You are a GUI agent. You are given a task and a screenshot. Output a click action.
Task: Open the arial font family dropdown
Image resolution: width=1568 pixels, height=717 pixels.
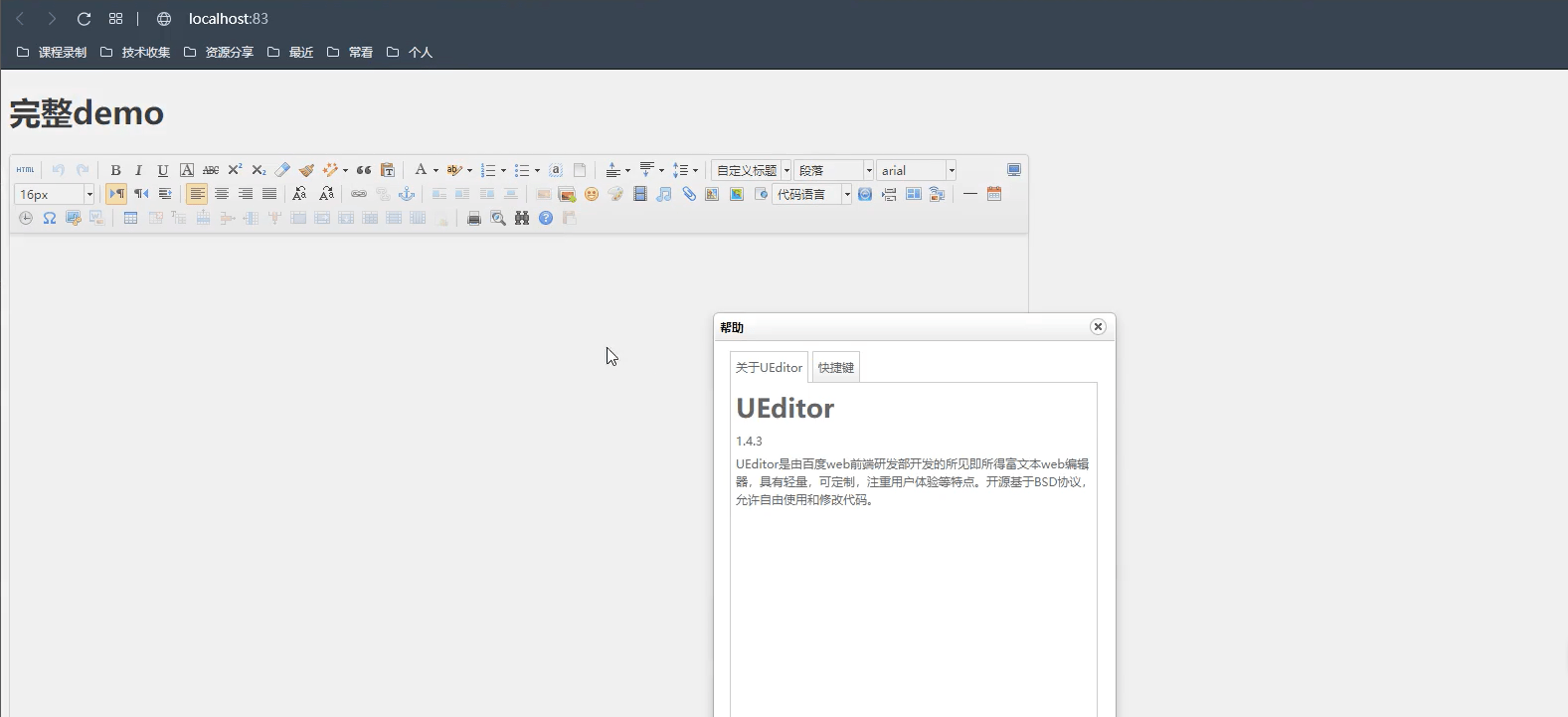916,170
